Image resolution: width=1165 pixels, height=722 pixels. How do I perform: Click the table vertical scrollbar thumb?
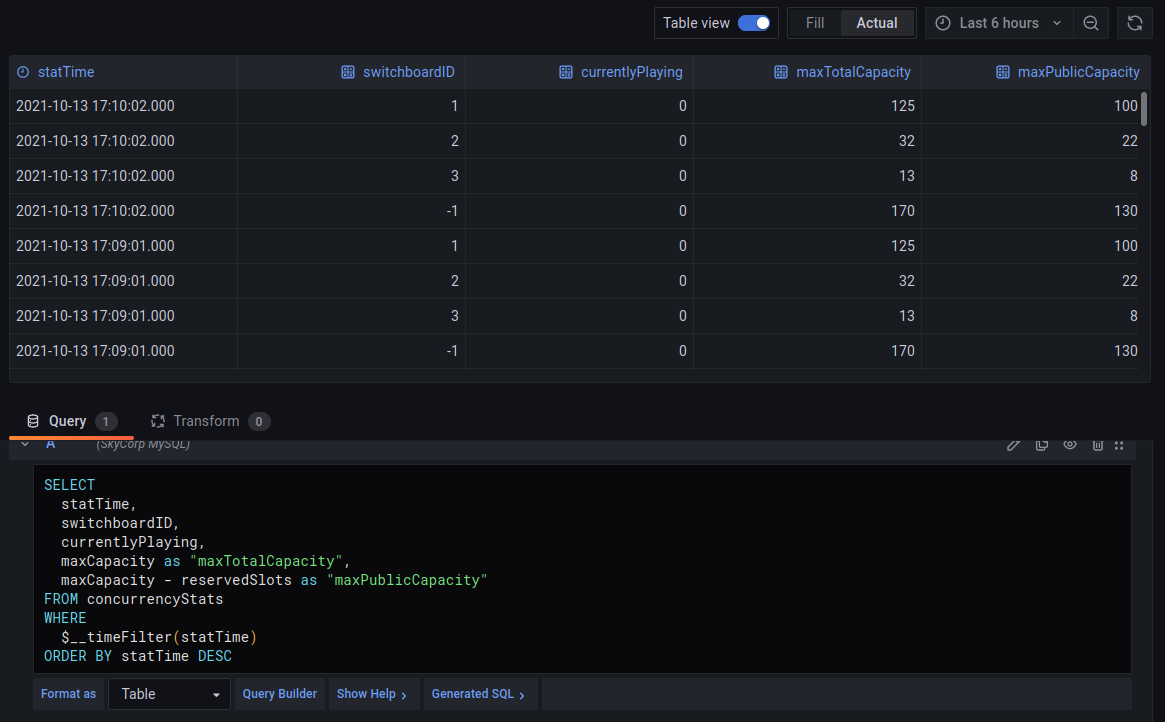tap(1143, 108)
